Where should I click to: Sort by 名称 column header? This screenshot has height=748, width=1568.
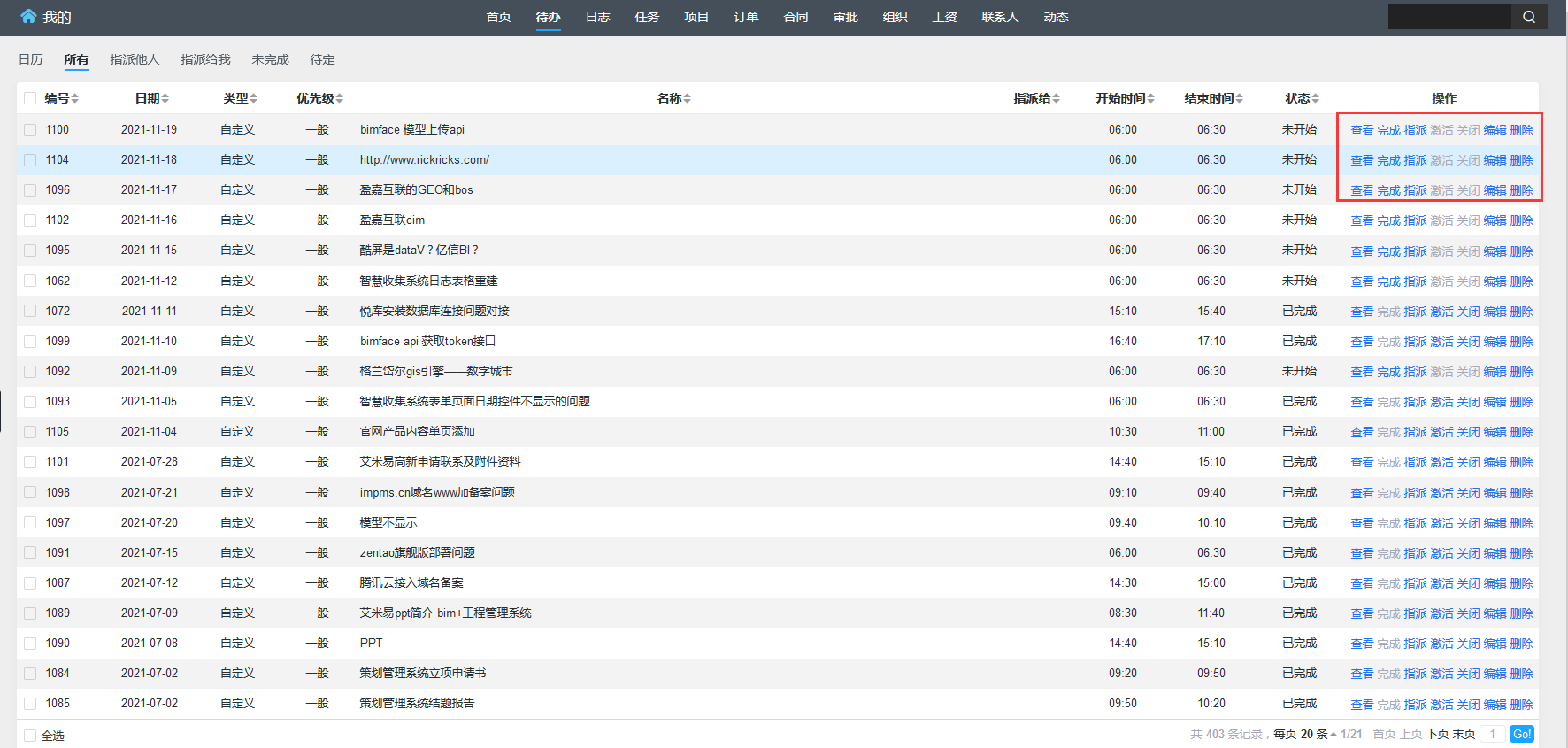673,98
